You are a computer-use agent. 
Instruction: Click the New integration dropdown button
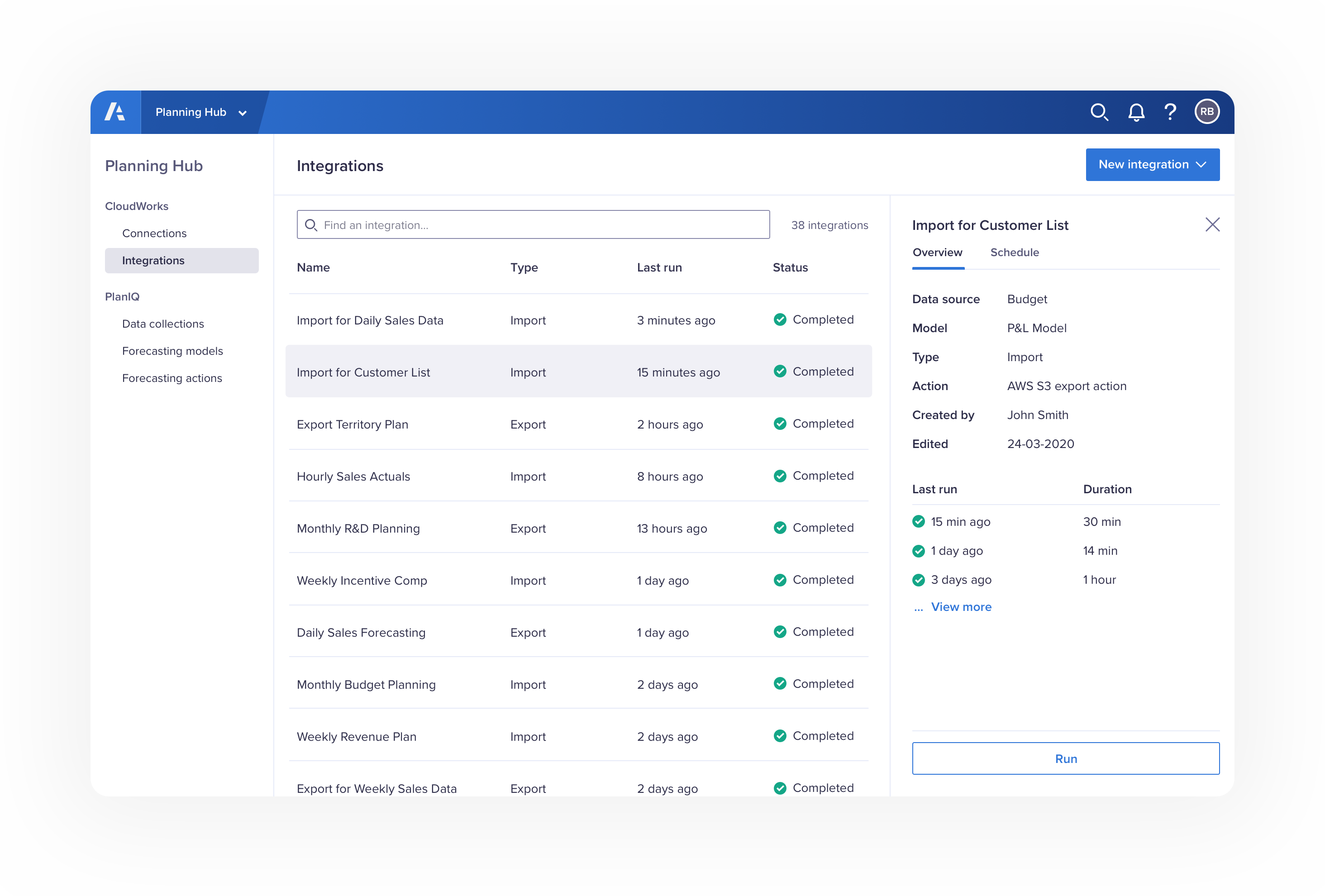tap(1153, 164)
